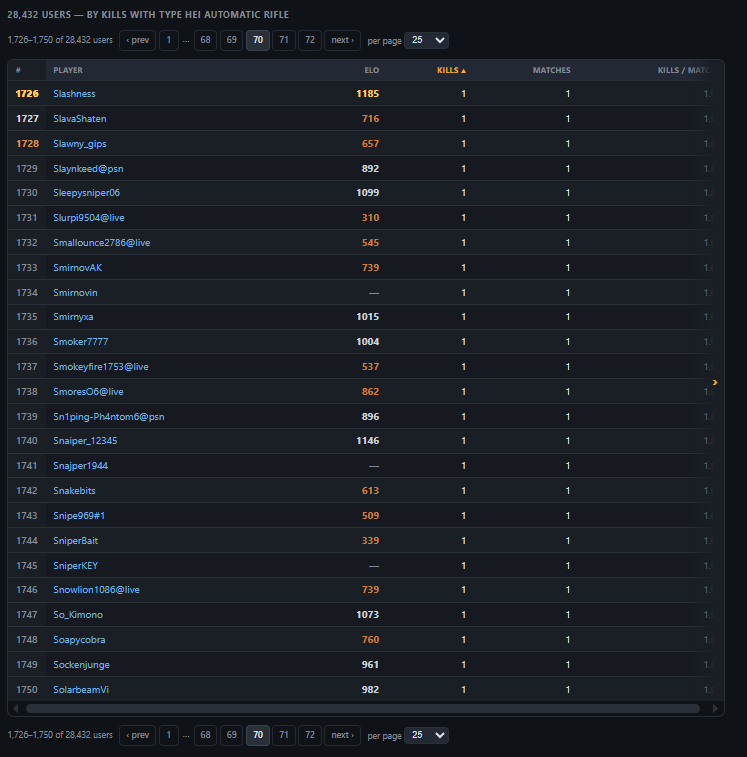Open player profile Smirnovin
747x757 pixels.
click(75, 293)
